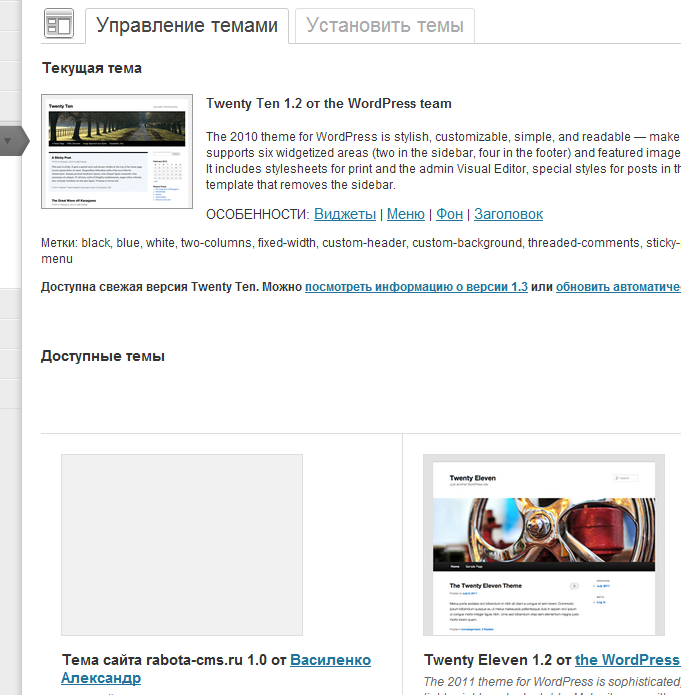Viewport: 681px width, 695px height.
Task: Click the Доступные темы heading
Action: [x=103, y=356]
